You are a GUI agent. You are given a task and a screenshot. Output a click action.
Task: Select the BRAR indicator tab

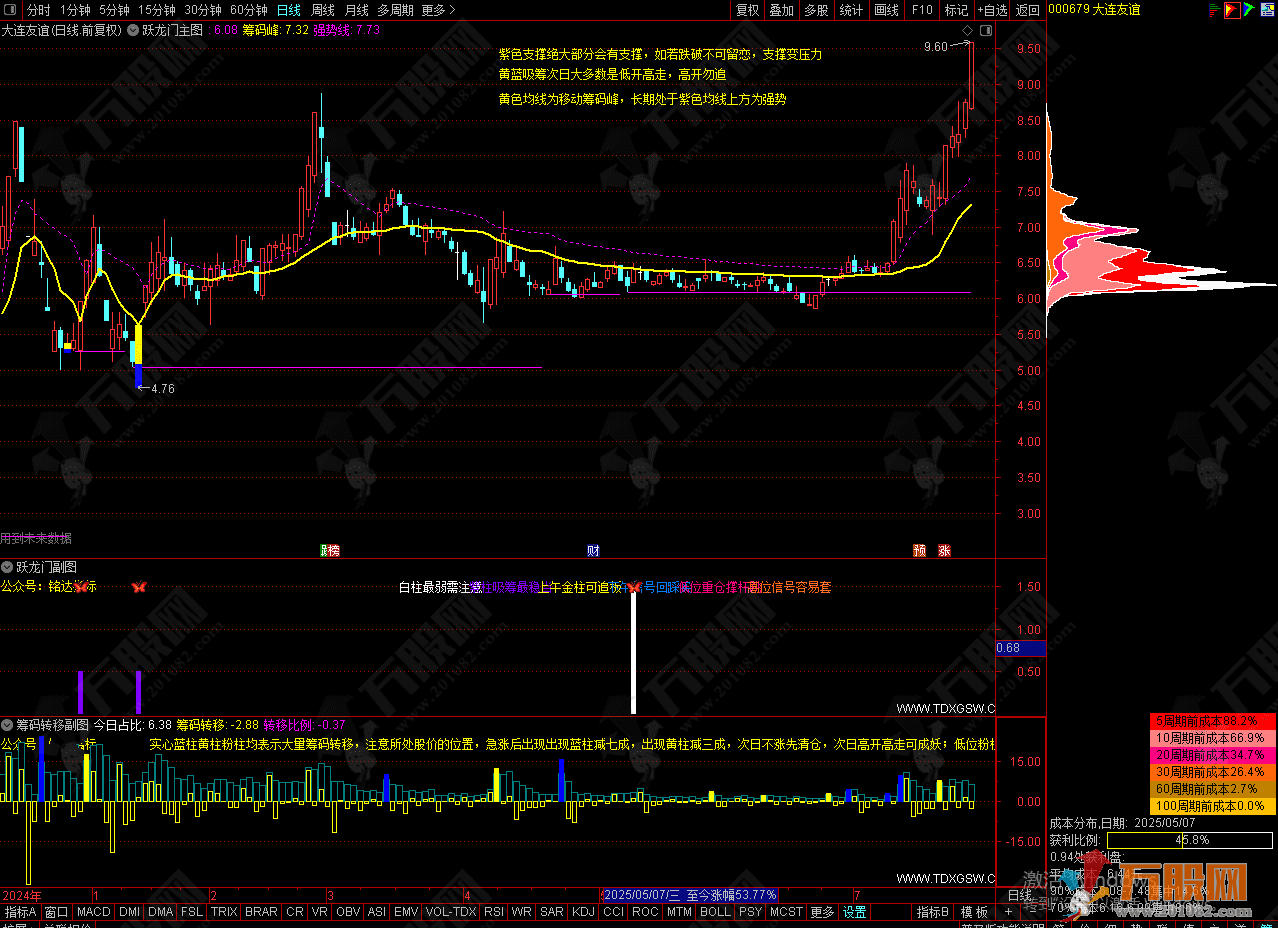pyautogui.click(x=261, y=912)
